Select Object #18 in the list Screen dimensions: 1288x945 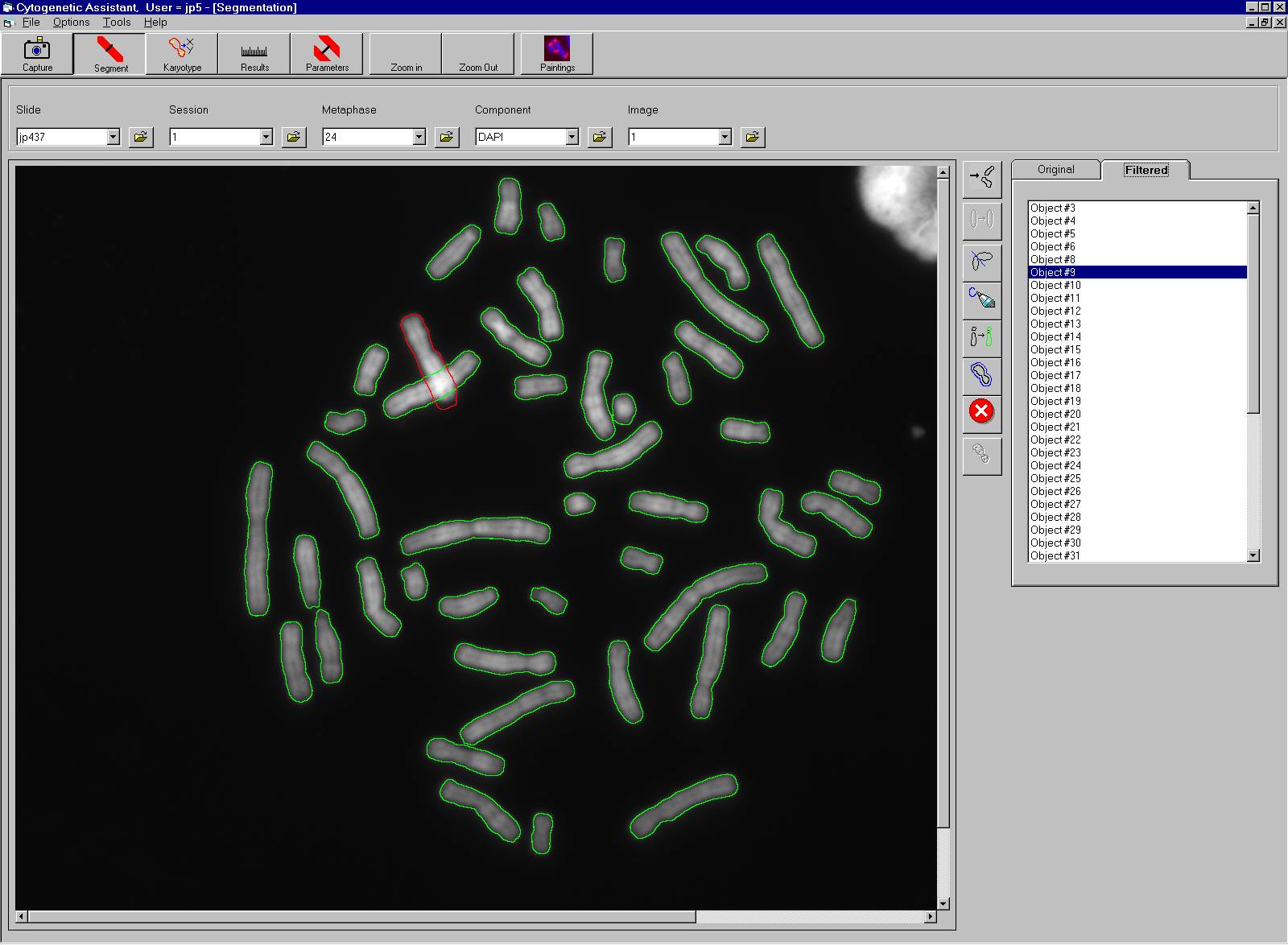tap(1137, 388)
